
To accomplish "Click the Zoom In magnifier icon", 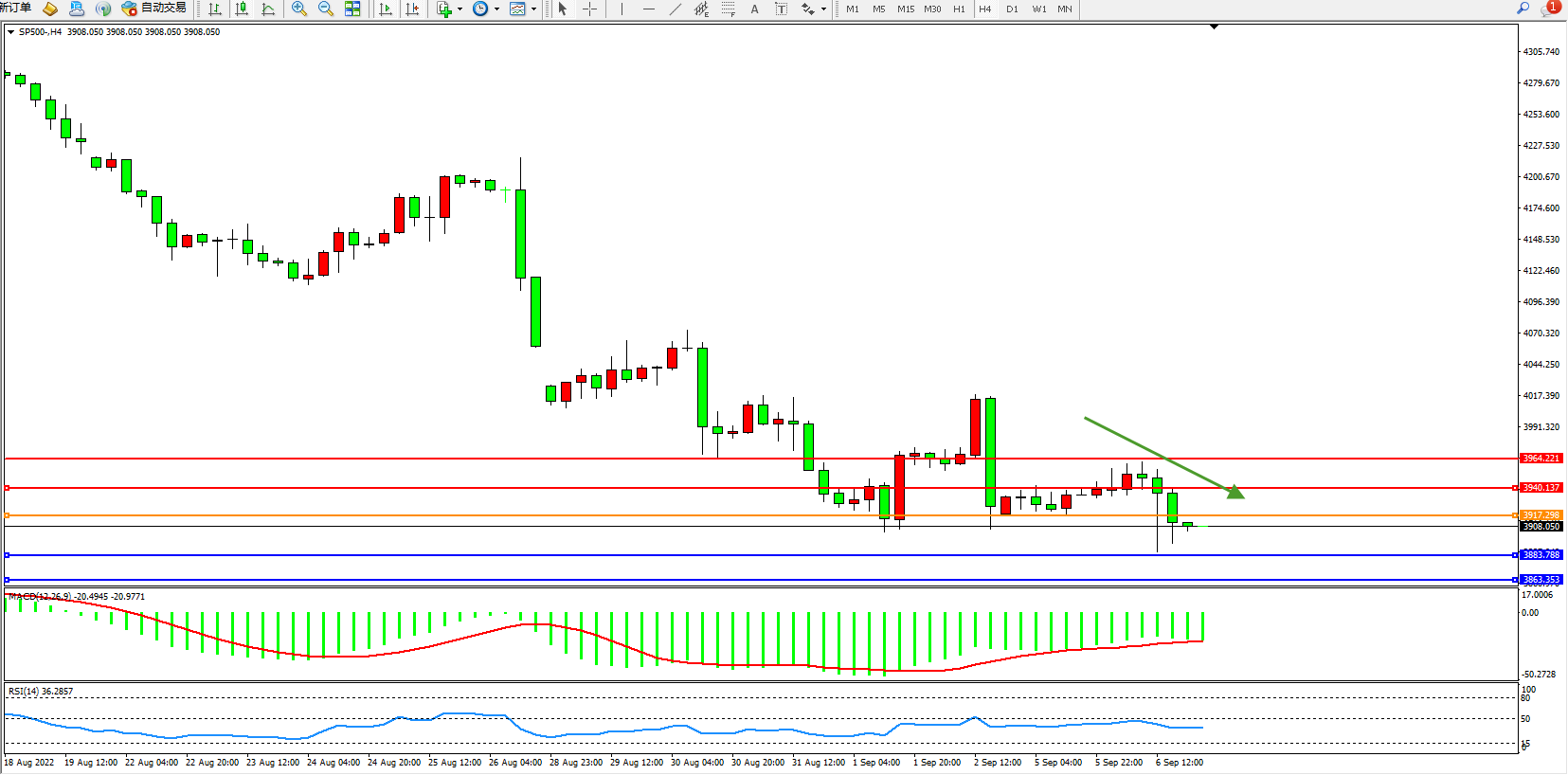I will tap(299, 9).
